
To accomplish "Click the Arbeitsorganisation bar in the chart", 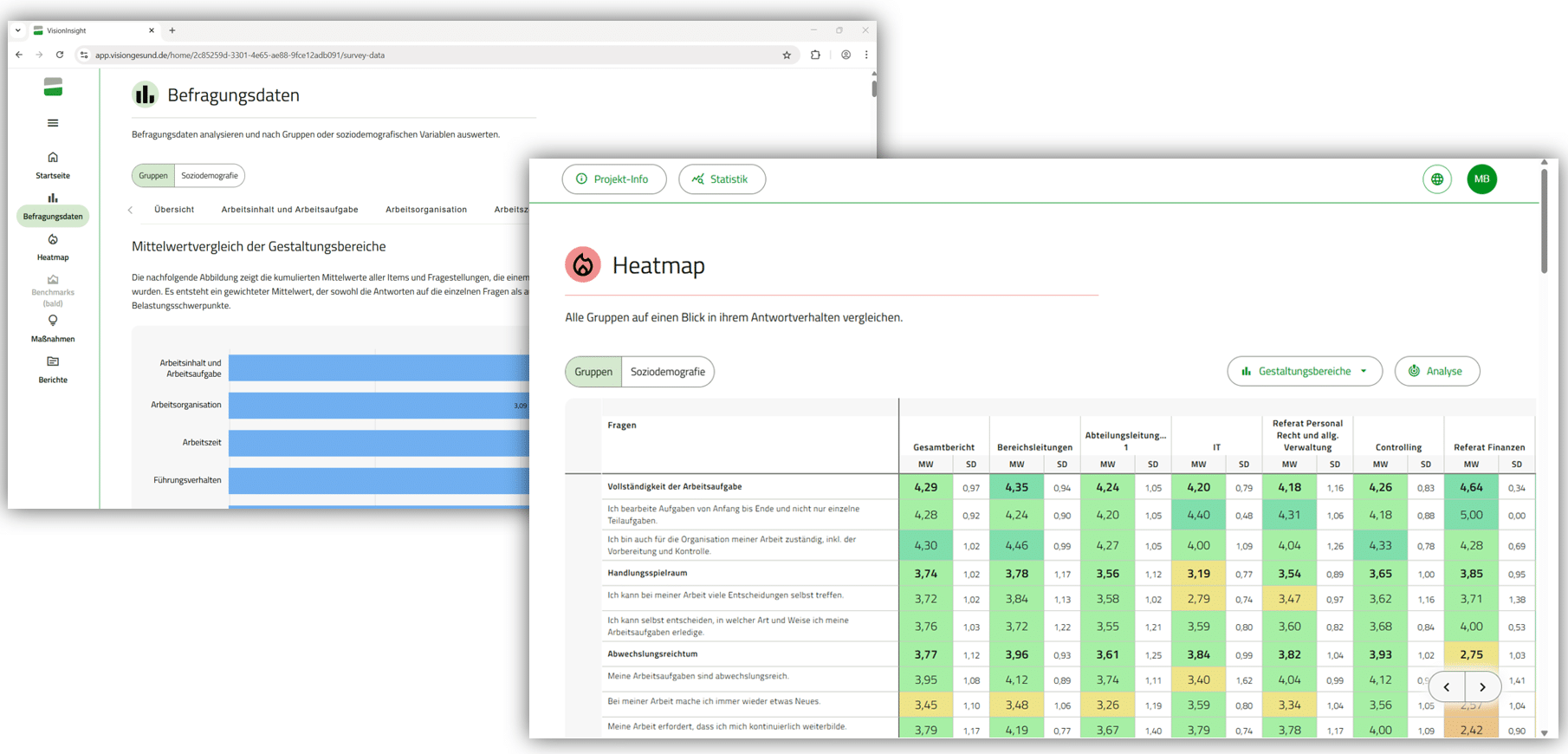I will pos(379,405).
